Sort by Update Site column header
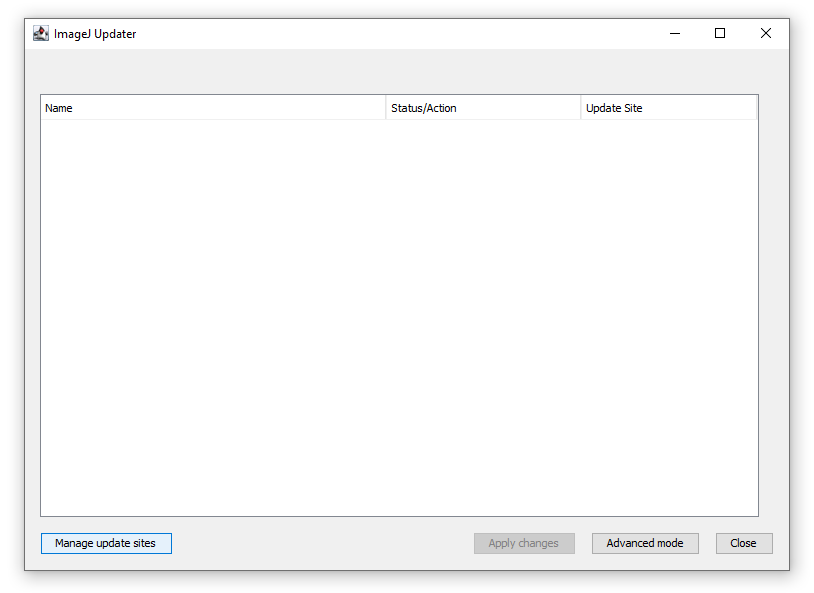Viewport: 814px width, 593px height. pyautogui.click(x=669, y=108)
